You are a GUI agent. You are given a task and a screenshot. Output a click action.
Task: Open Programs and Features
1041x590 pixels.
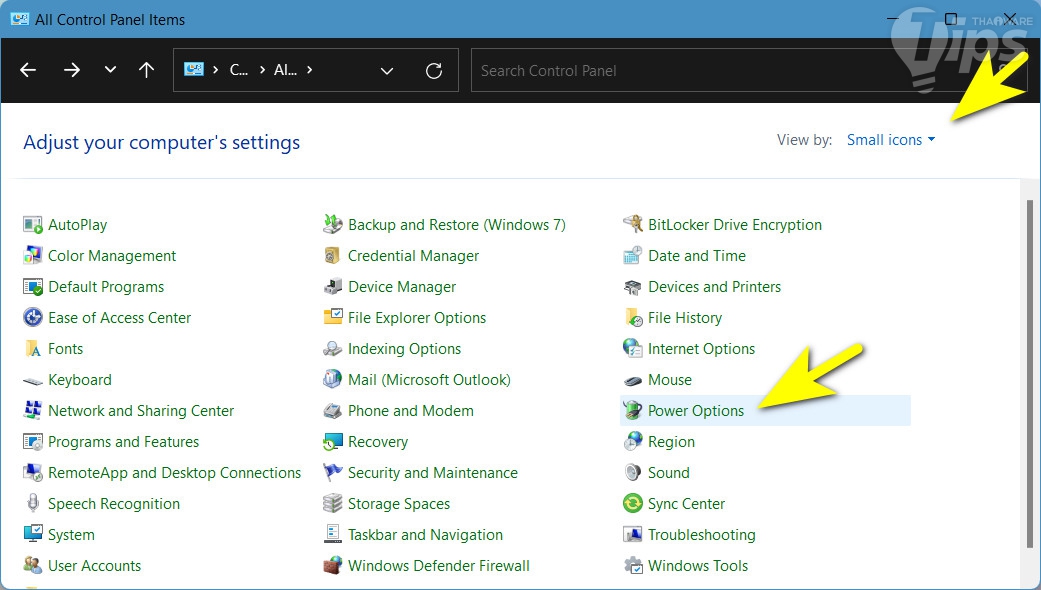click(123, 442)
